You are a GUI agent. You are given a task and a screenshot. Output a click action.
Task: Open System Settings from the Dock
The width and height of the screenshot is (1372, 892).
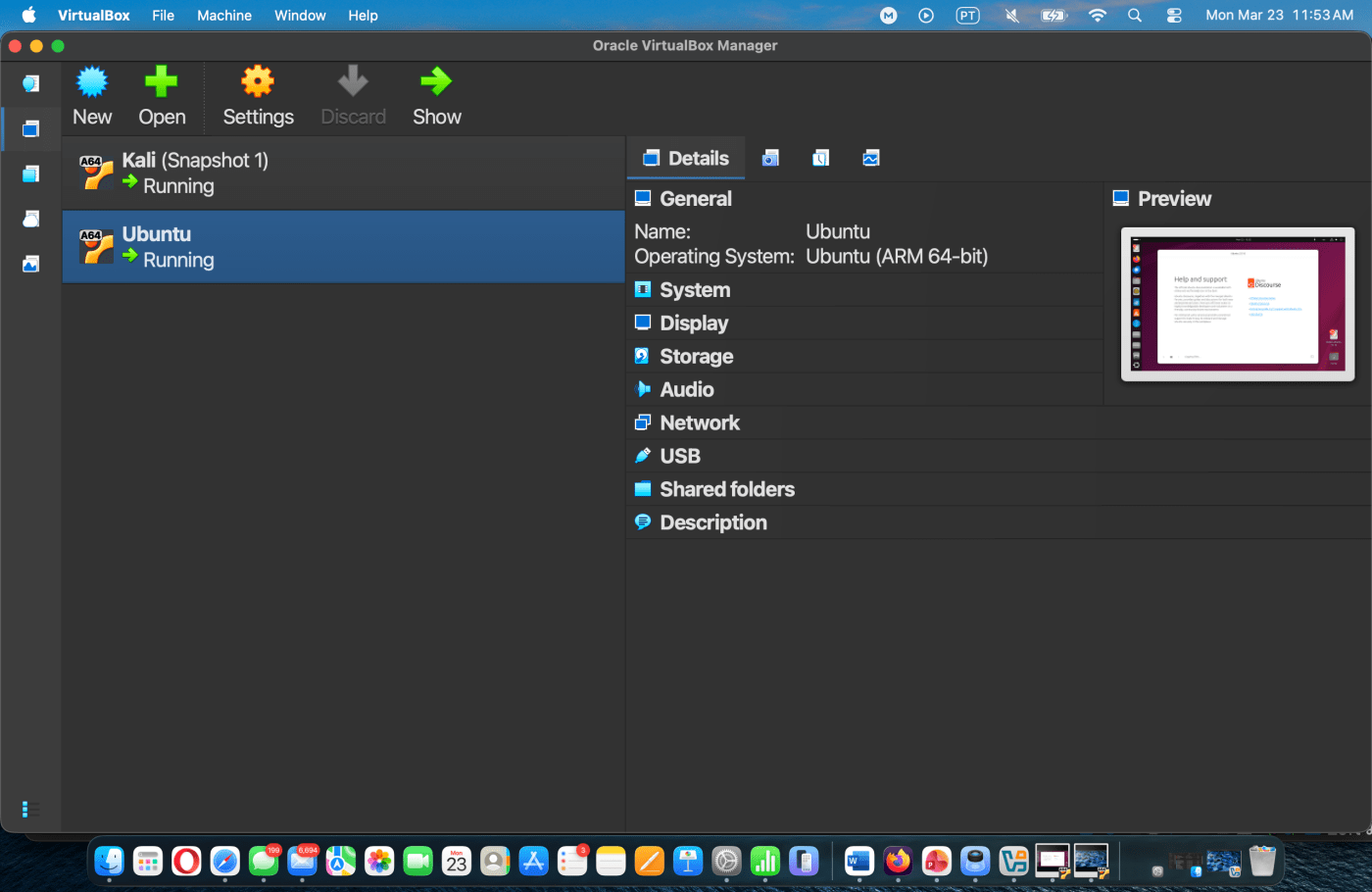coord(726,862)
